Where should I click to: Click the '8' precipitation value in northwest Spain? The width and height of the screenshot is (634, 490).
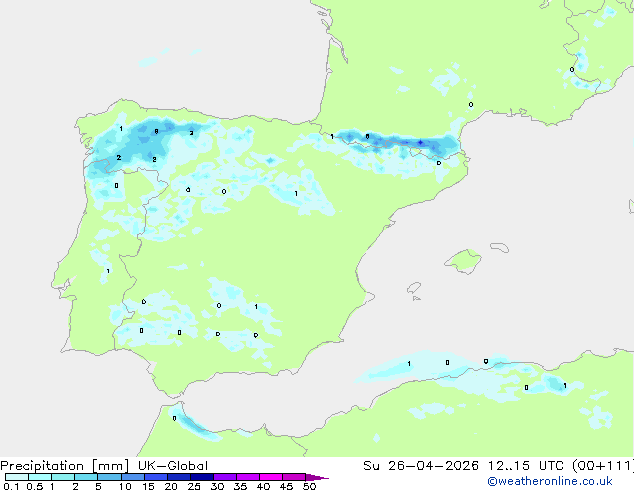click(156, 131)
